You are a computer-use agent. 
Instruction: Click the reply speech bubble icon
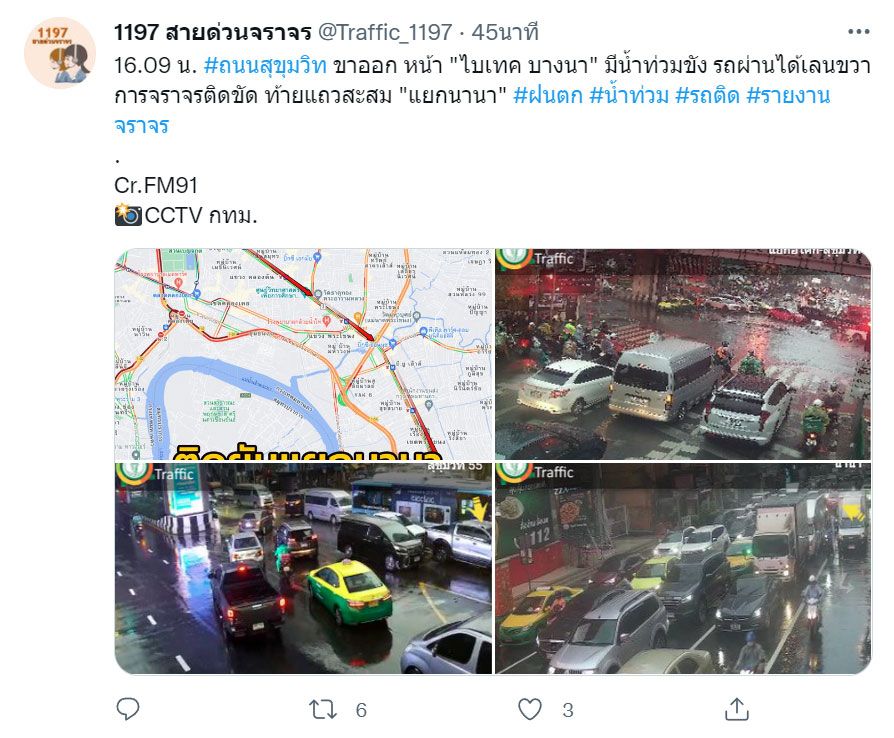tap(127, 709)
